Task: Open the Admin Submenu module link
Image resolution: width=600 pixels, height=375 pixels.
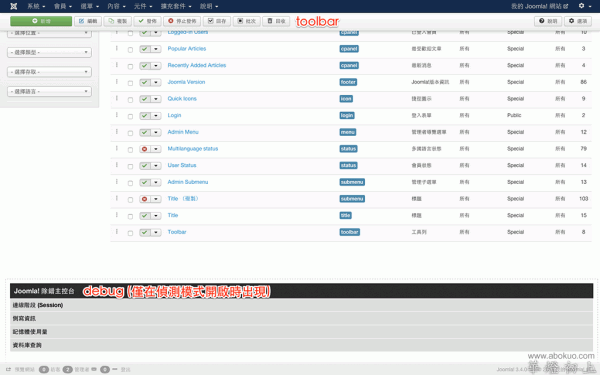Action: (x=188, y=182)
